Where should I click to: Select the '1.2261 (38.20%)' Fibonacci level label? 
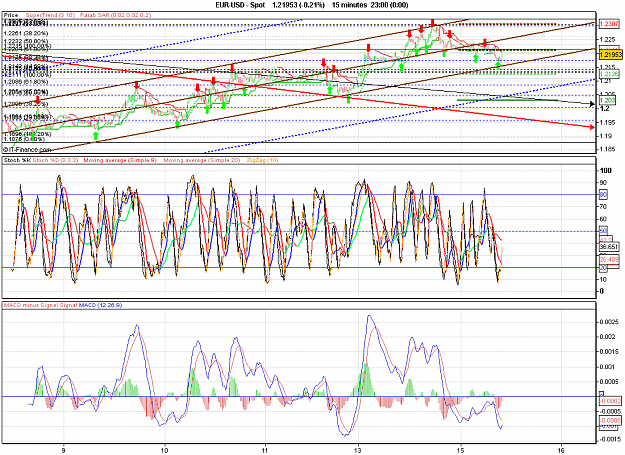pyautogui.click(x=26, y=33)
